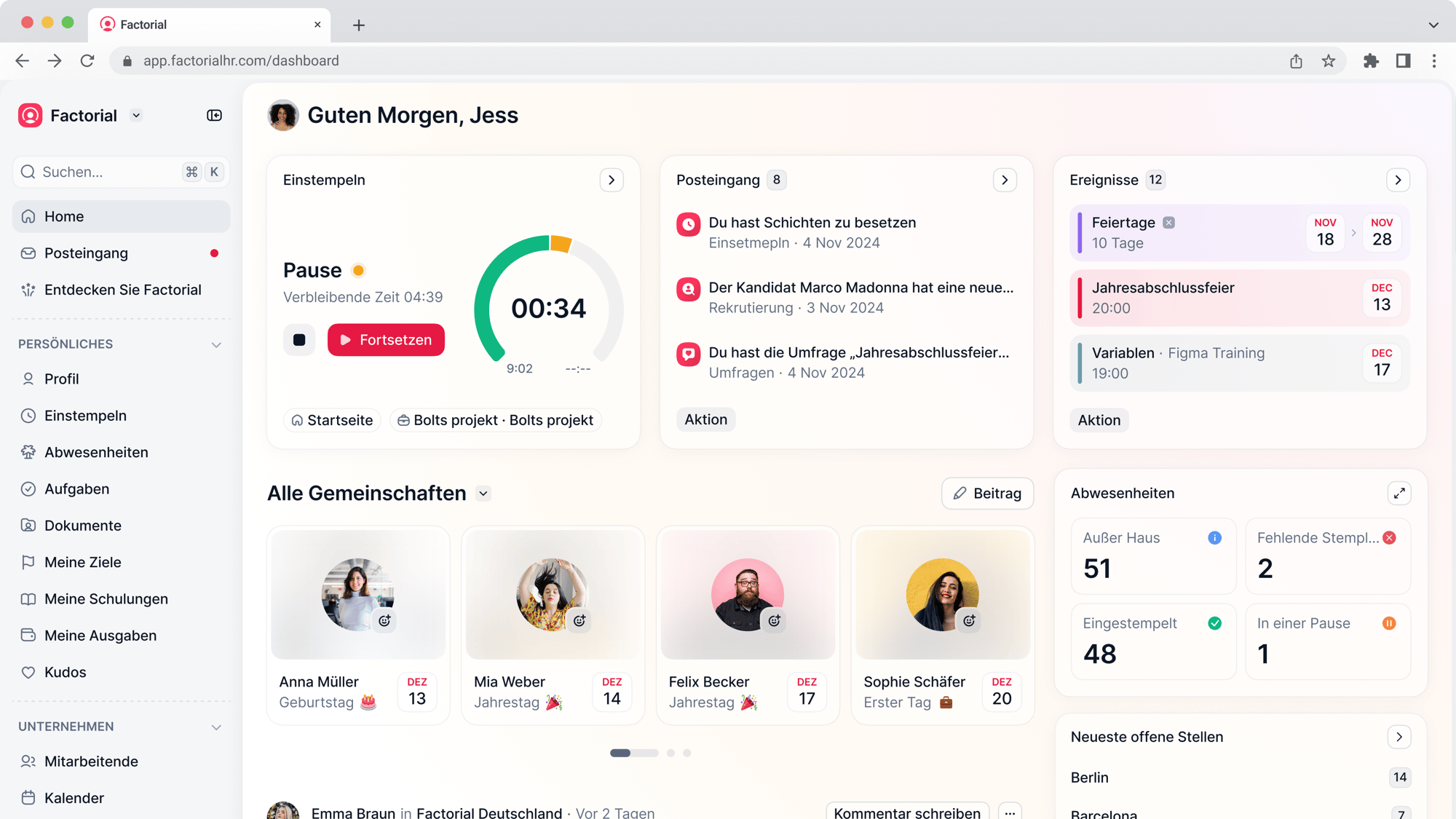Screen dimensions: 1456x819
Task: Collapse the sidebar with the panel icon
Action: tap(214, 116)
